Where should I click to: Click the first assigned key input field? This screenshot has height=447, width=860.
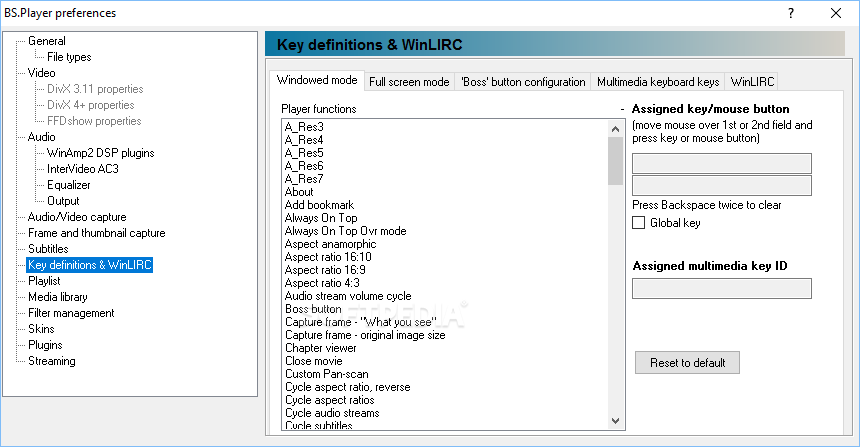(x=722, y=163)
